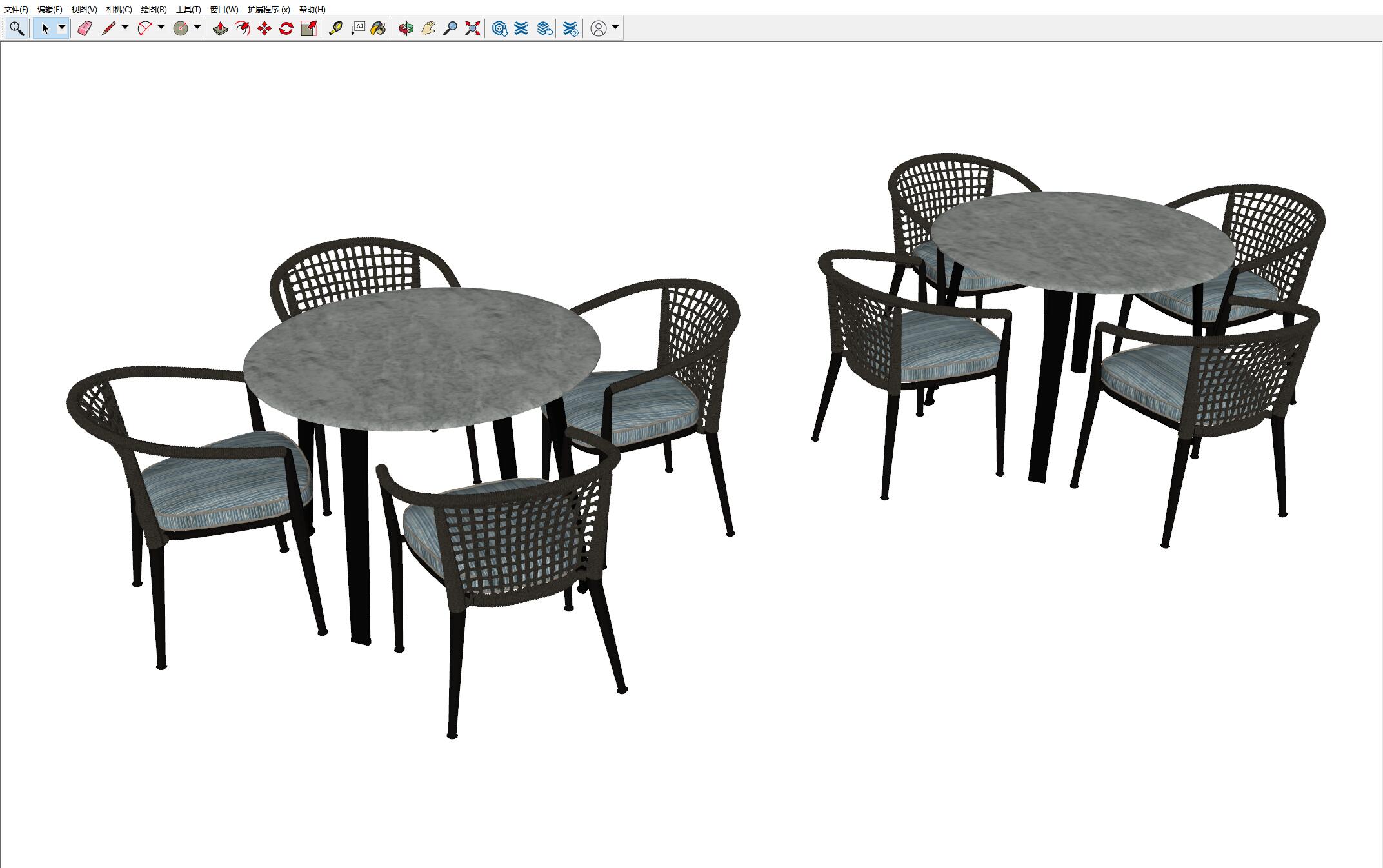Open the 文件(F) menu
Viewport: 1383px width, 868px height.
(16, 10)
